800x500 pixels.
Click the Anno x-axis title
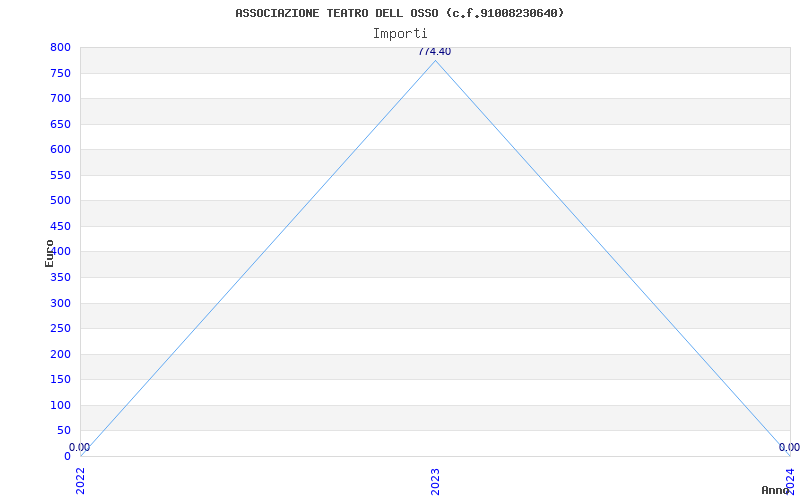(x=775, y=490)
